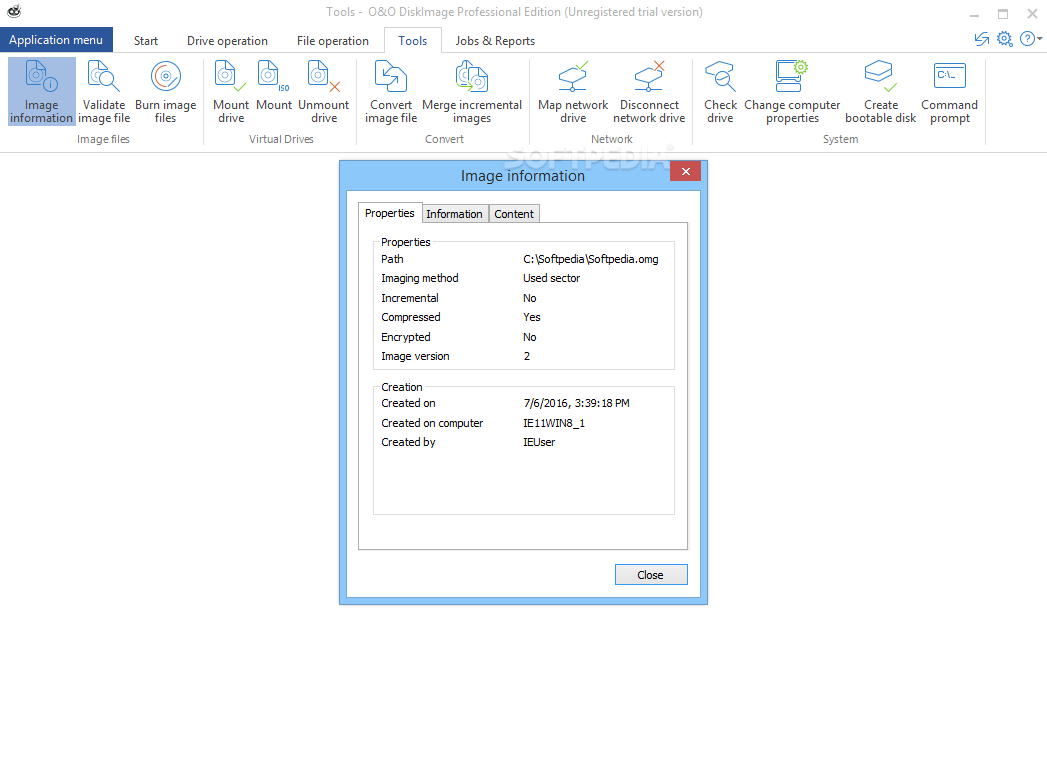
Task: Switch to the Start ribbon tab
Action: (146, 41)
